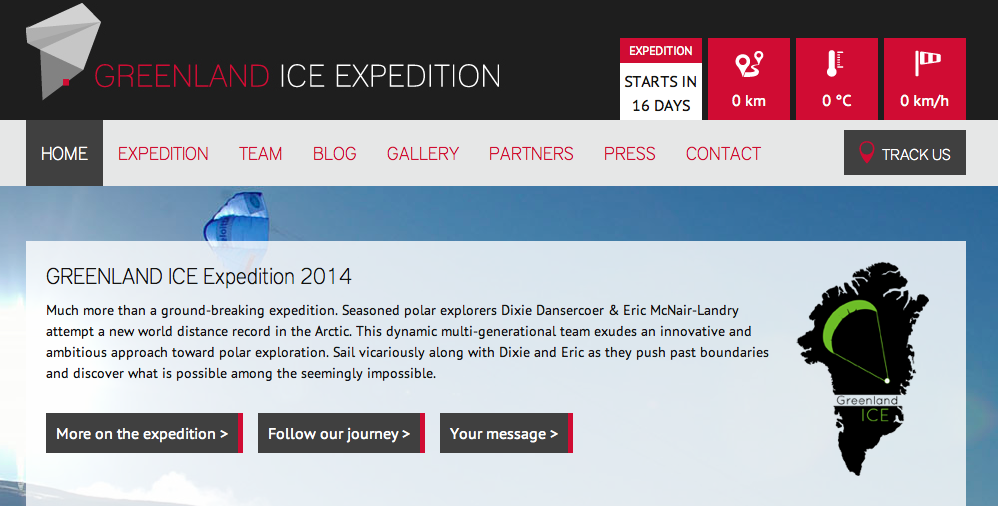Viewport: 998px width, 506px height.
Task: Open the 'Your message' button
Action: pos(505,433)
